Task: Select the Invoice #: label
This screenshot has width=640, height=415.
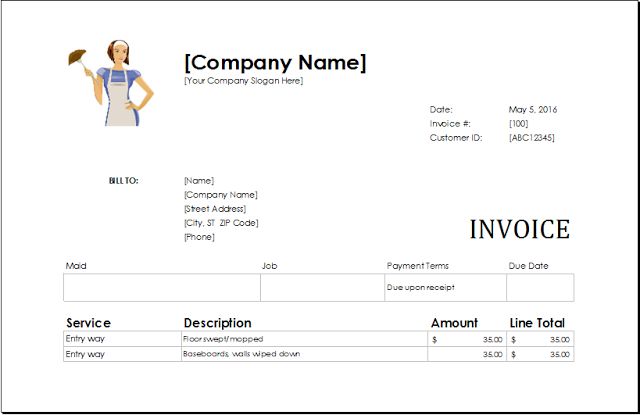Action: coord(450,124)
